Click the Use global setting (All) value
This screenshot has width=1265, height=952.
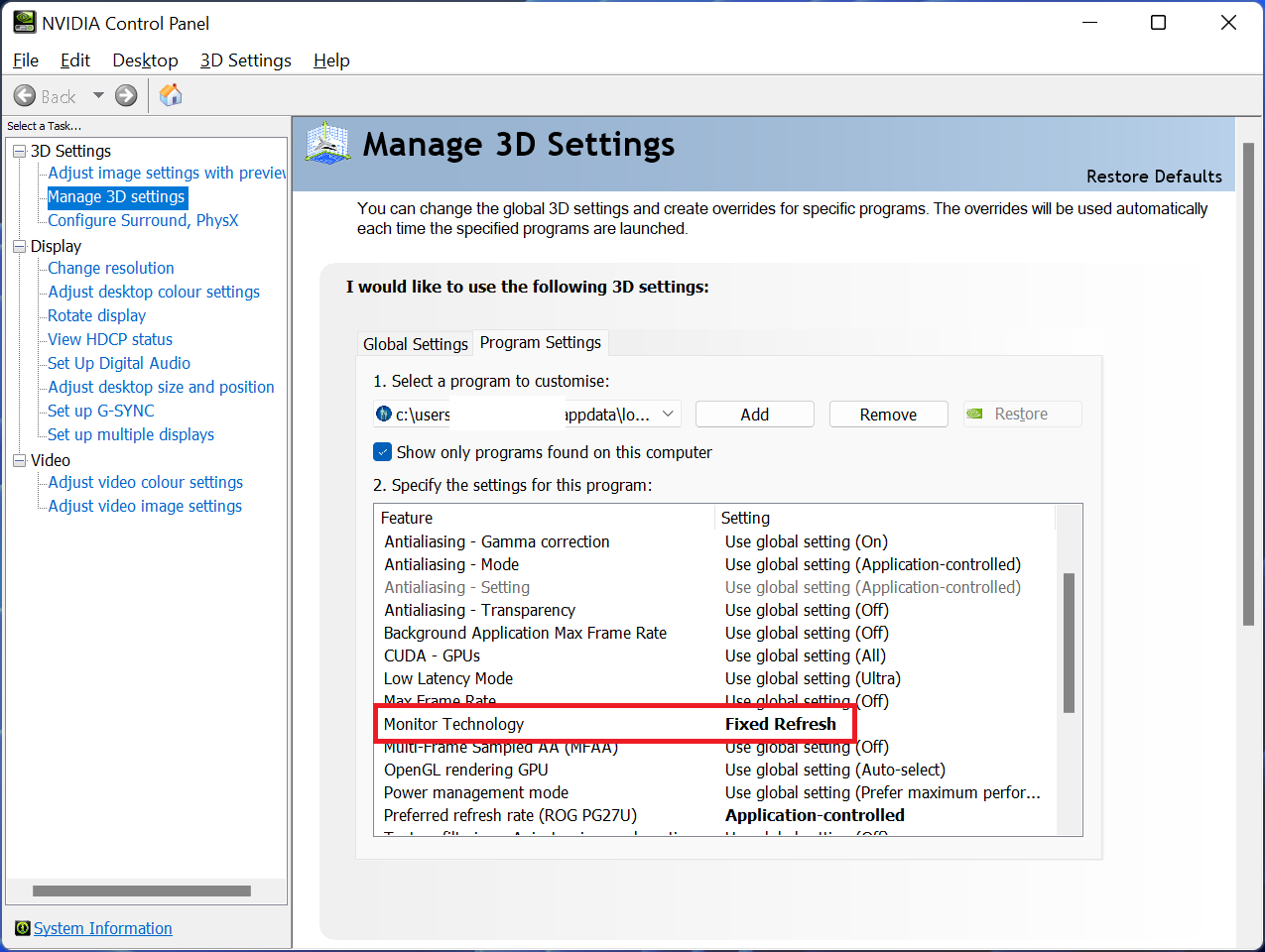point(806,655)
